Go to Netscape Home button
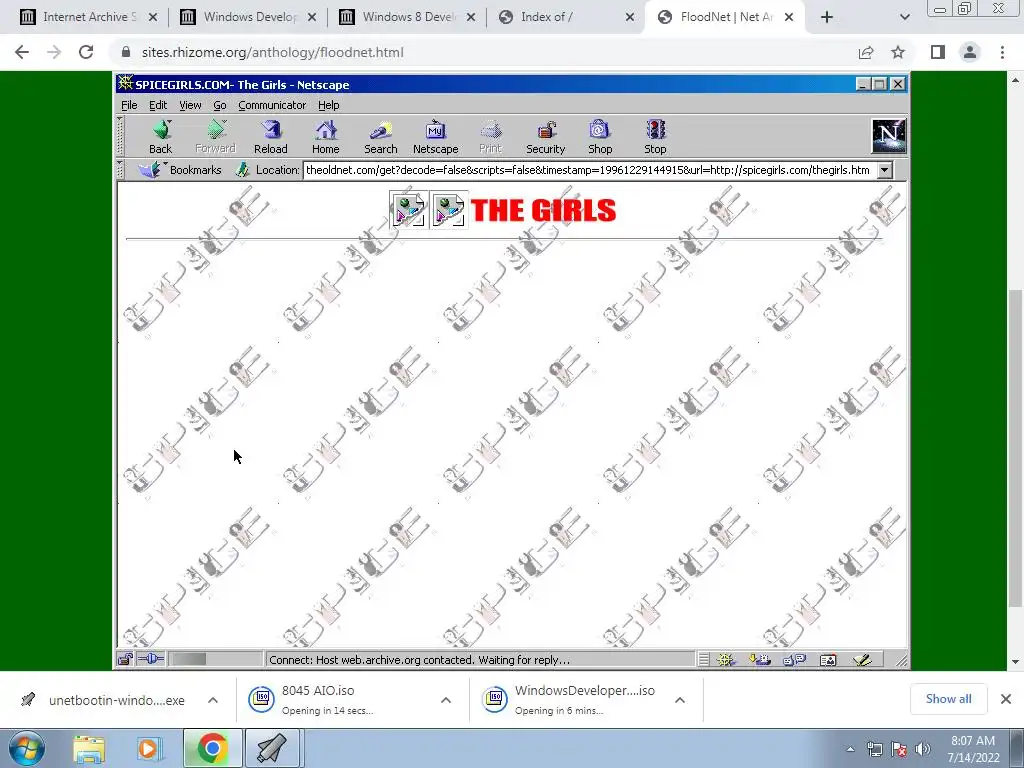Image resolution: width=1024 pixels, height=768 pixels. tap(325, 137)
